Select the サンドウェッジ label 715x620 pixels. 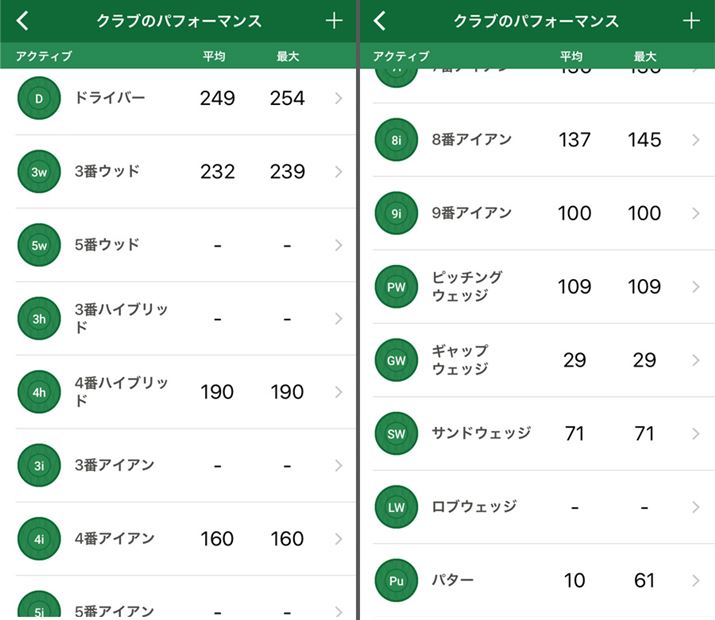coord(481,433)
